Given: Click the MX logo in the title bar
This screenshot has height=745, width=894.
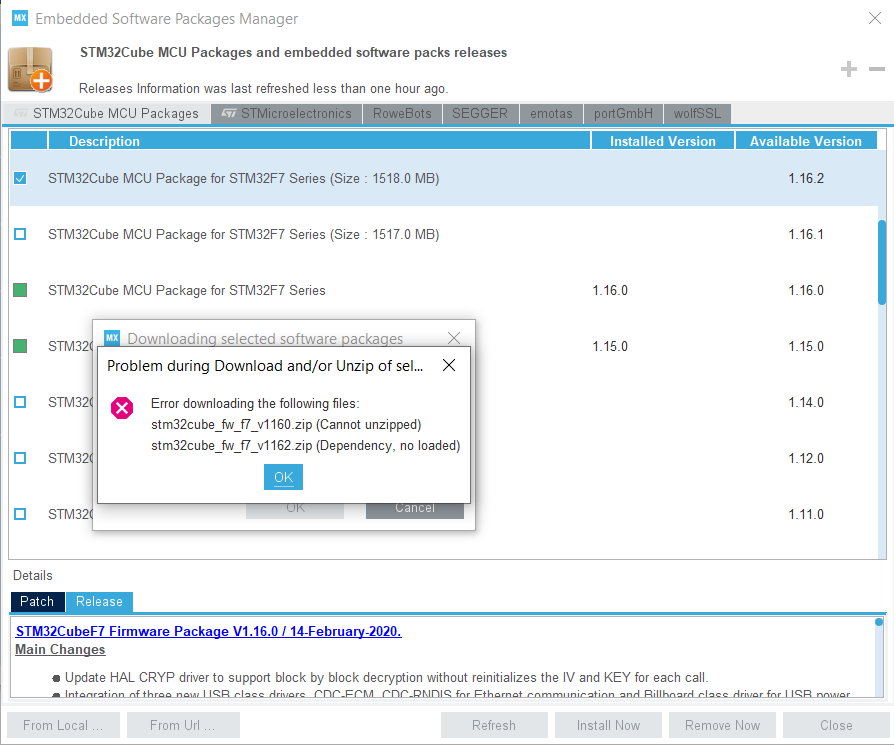Looking at the screenshot, I should [x=20, y=18].
